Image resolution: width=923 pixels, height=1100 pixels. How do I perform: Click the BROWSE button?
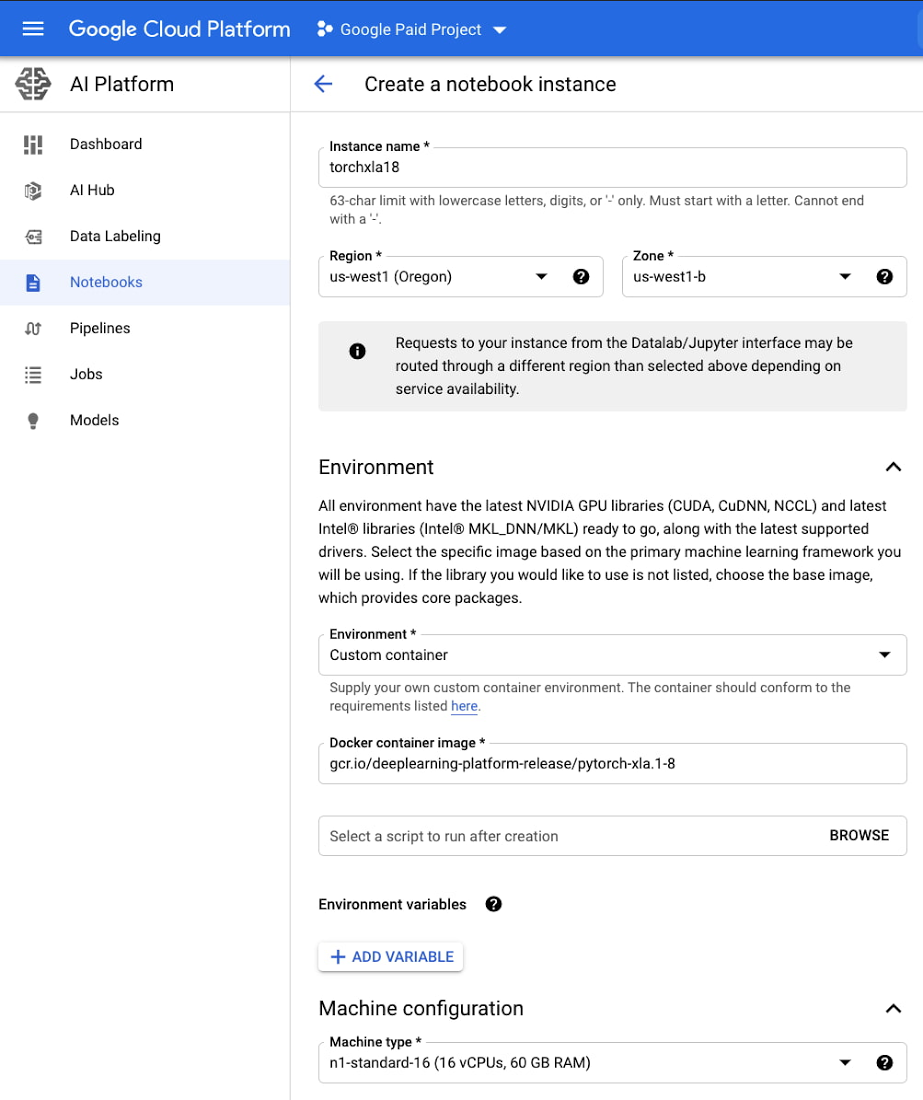[x=859, y=836]
